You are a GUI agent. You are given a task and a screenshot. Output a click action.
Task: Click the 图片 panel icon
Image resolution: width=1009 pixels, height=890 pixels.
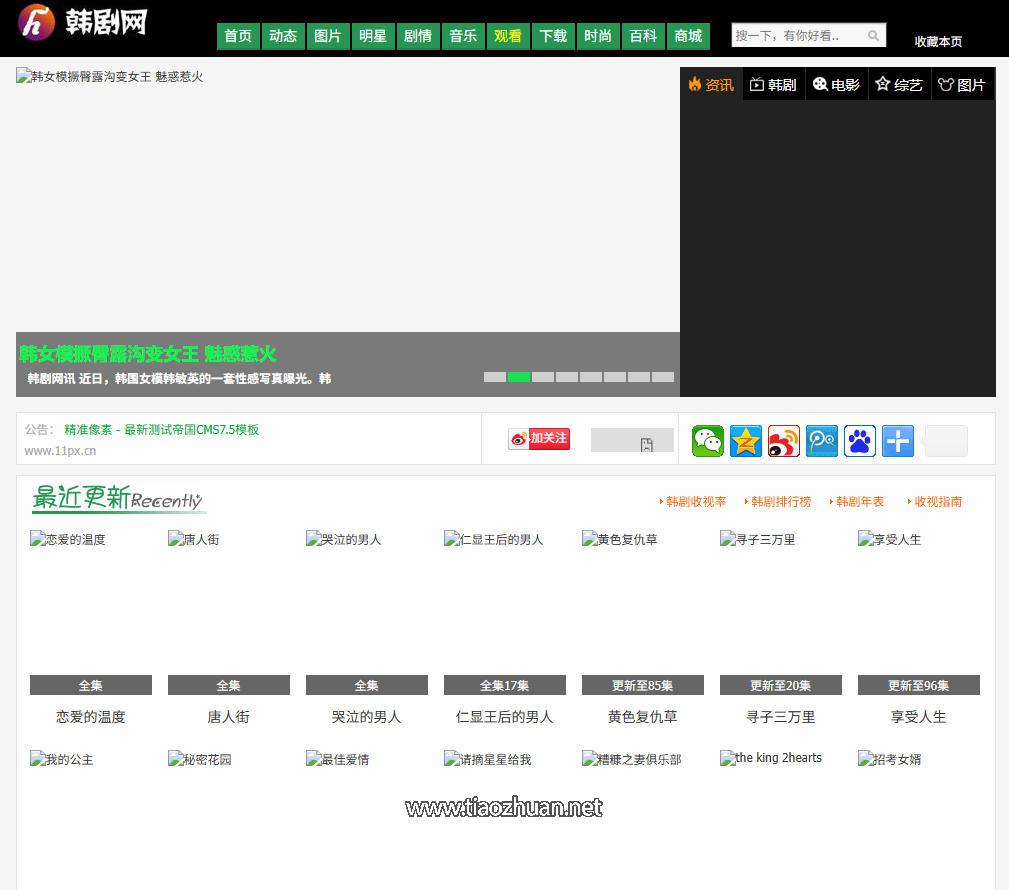click(961, 85)
